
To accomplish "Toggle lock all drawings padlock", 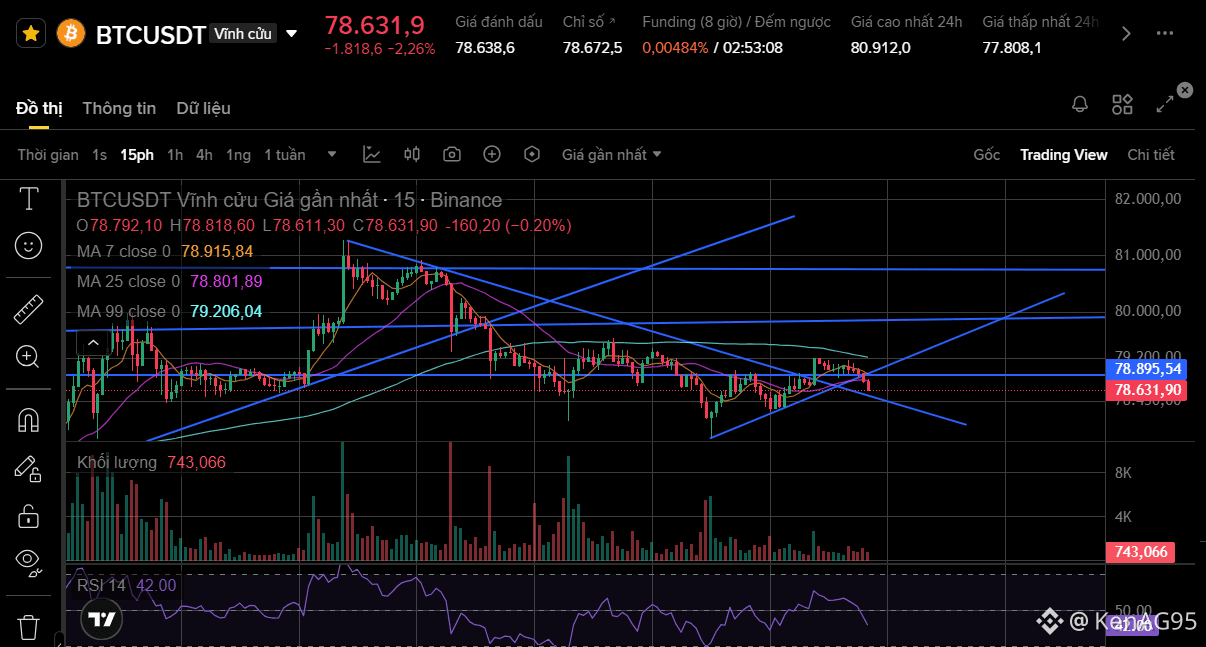I will (x=28, y=515).
